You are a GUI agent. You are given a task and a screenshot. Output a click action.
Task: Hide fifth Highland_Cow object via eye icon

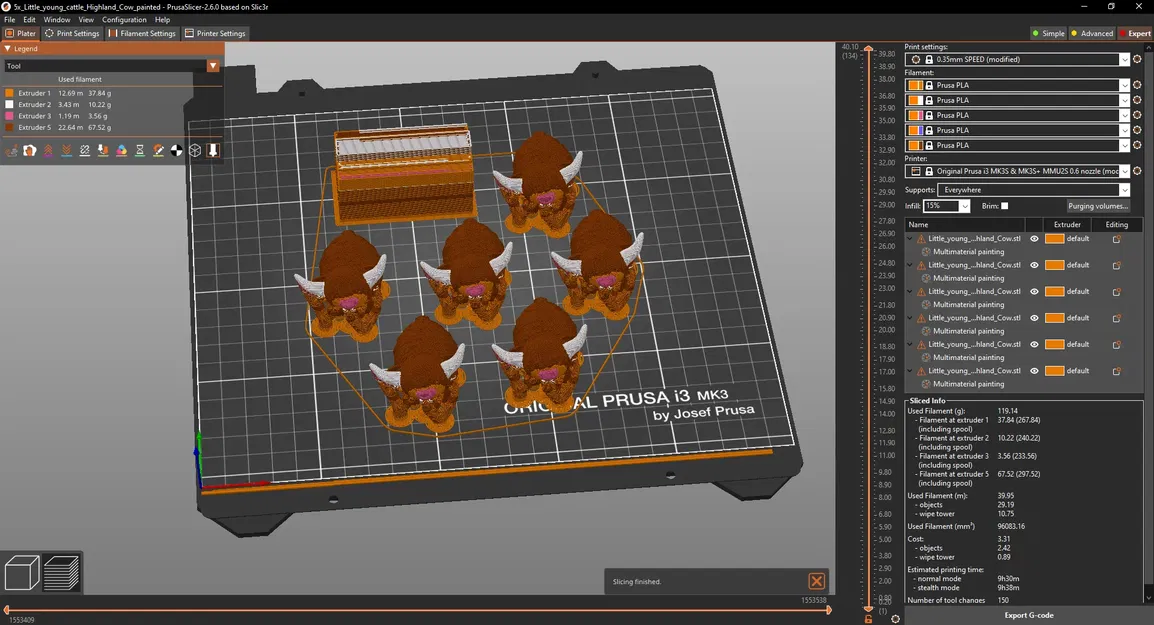point(1034,345)
